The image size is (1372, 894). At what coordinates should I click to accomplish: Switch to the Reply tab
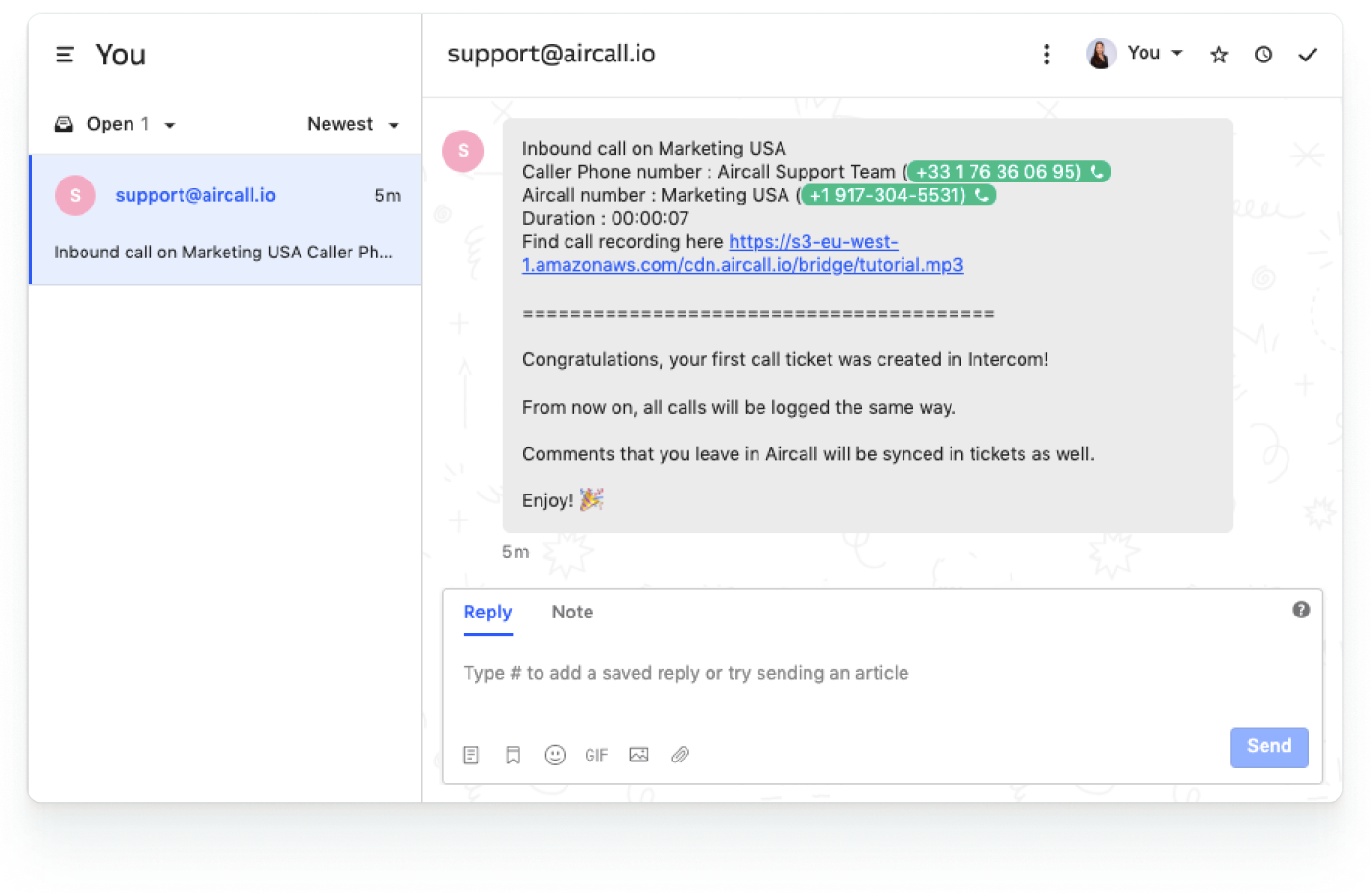[488, 612]
